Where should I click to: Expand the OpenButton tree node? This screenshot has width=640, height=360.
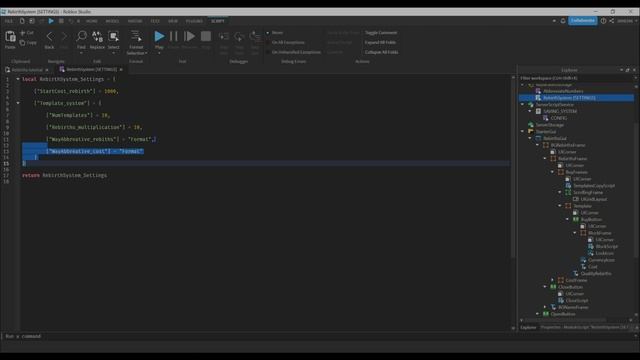pyautogui.click(x=538, y=314)
